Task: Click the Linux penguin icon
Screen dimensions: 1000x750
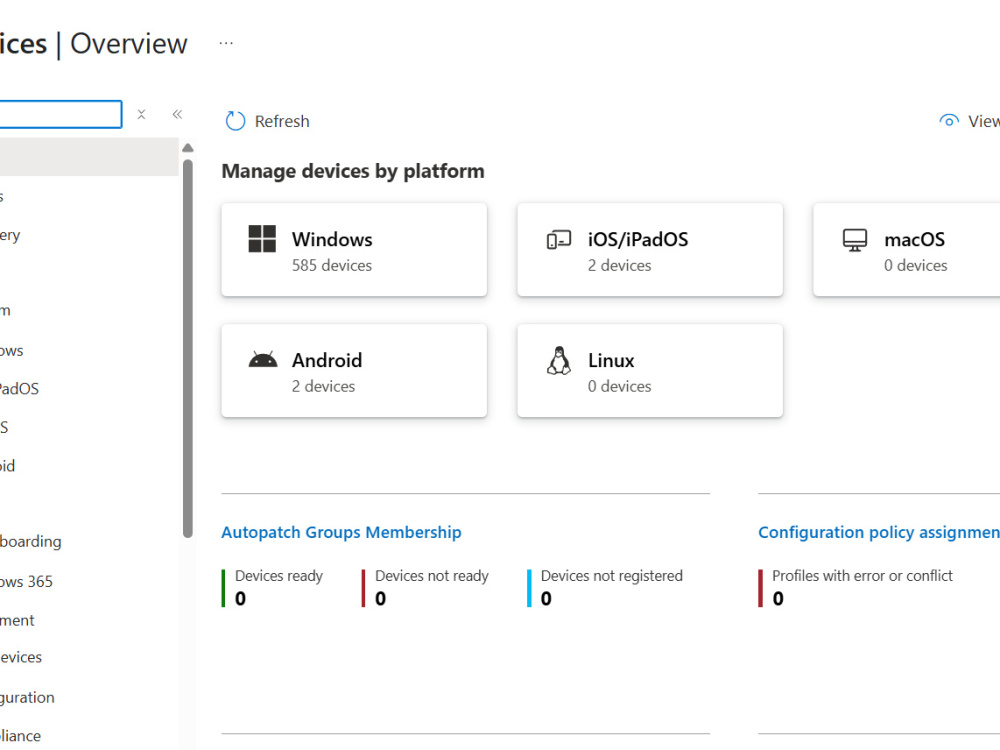Action: point(559,360)
